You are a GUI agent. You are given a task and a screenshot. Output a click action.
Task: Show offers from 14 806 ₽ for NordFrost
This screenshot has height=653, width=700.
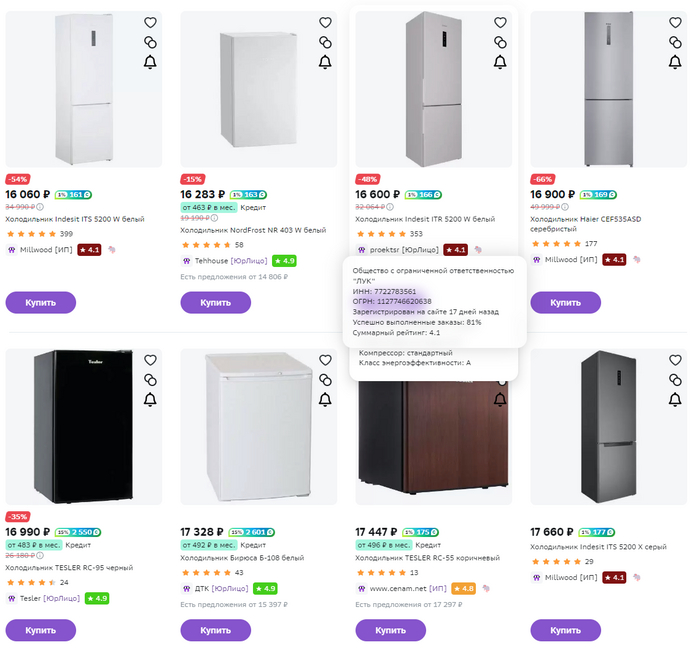233,276
